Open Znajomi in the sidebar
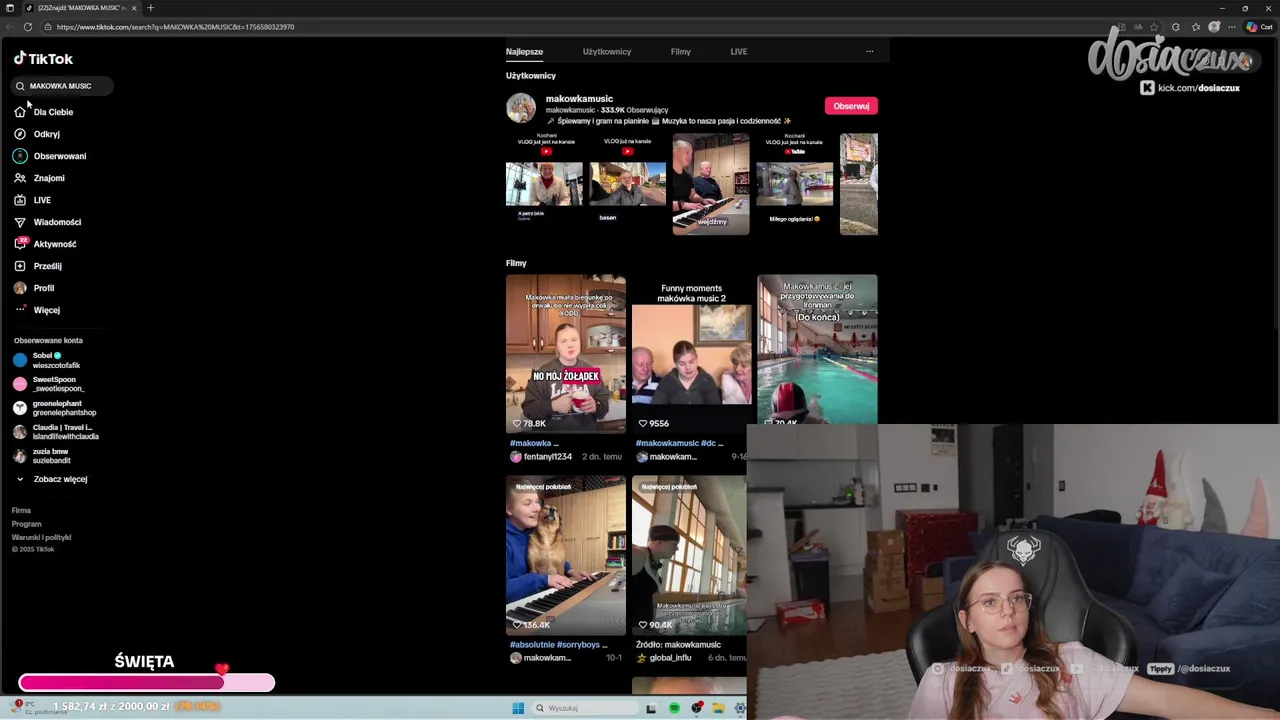Viewport: 1280px width, 720px height. pyautogui.click(x=40, y=178)
